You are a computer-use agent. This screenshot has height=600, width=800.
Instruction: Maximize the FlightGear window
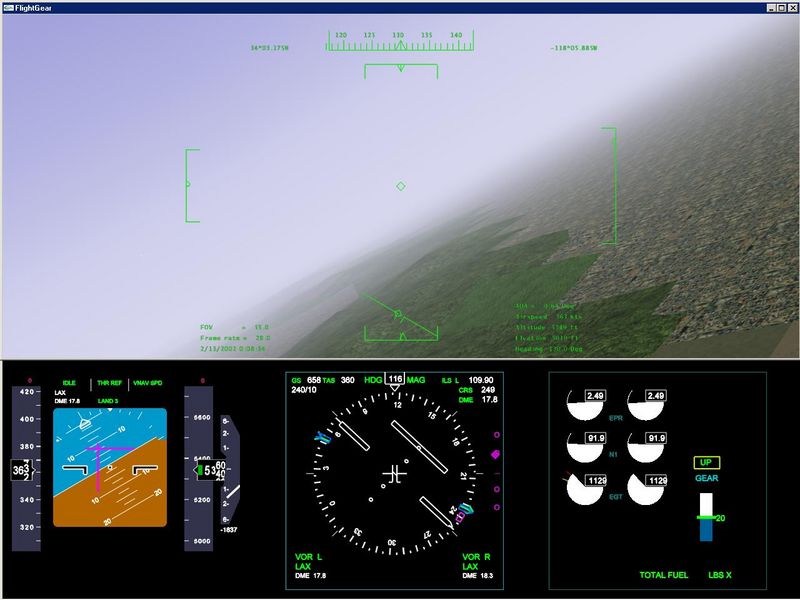point(778,7)
